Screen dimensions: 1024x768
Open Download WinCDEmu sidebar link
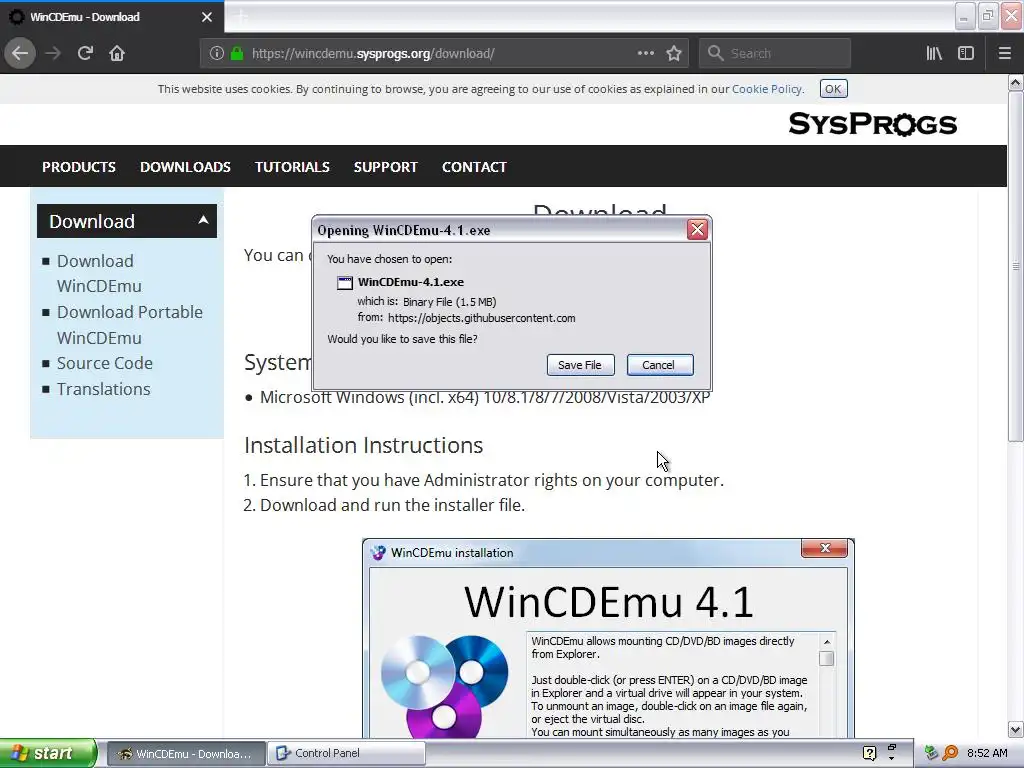pos(99,274)
